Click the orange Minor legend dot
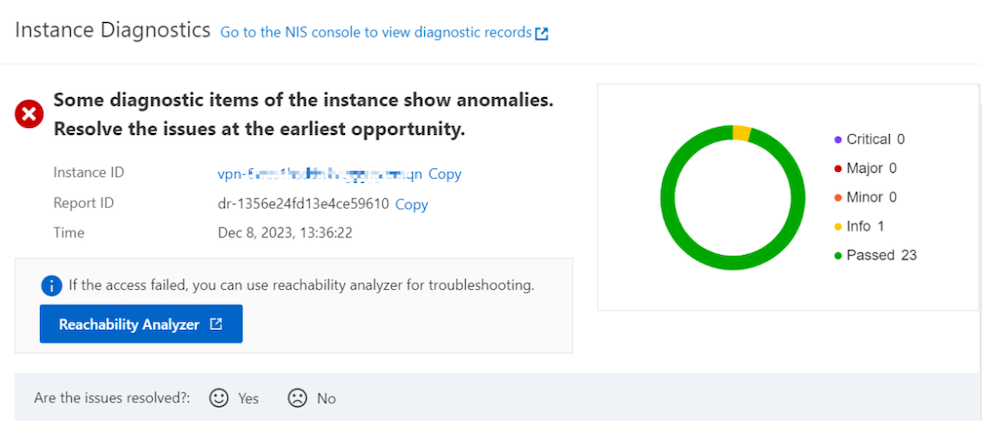The image size is (1000, 436). [837, 198]
